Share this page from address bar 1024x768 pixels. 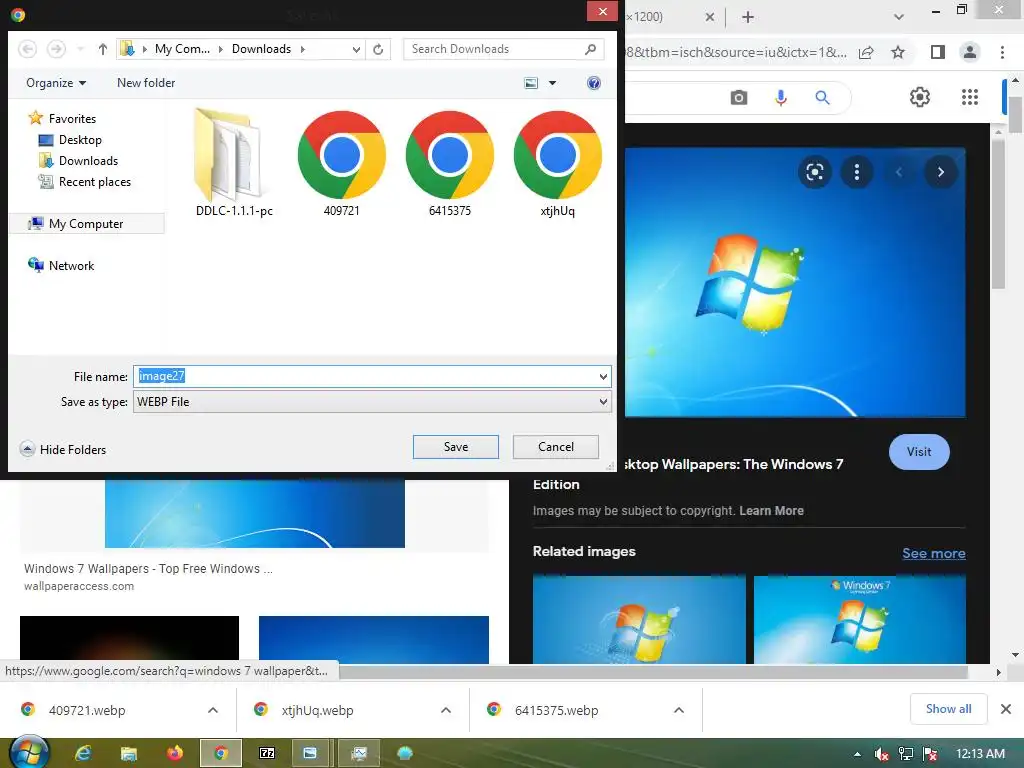pos(866,52)
